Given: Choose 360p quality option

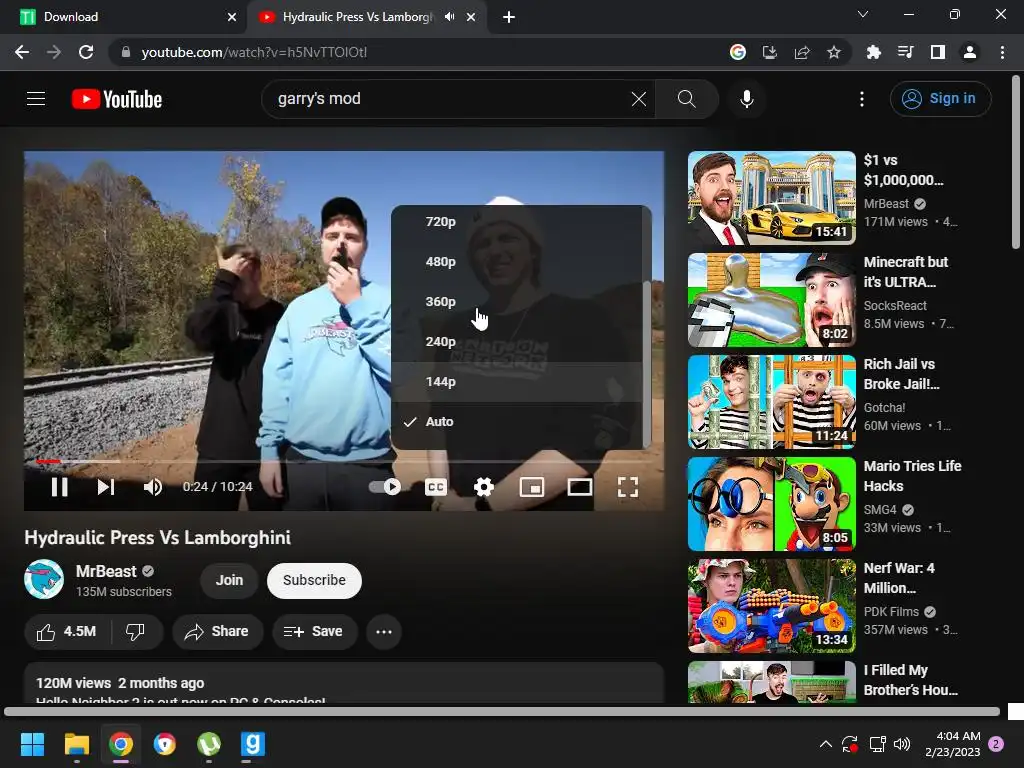Looking at the screenshot, I should [517, 302].
